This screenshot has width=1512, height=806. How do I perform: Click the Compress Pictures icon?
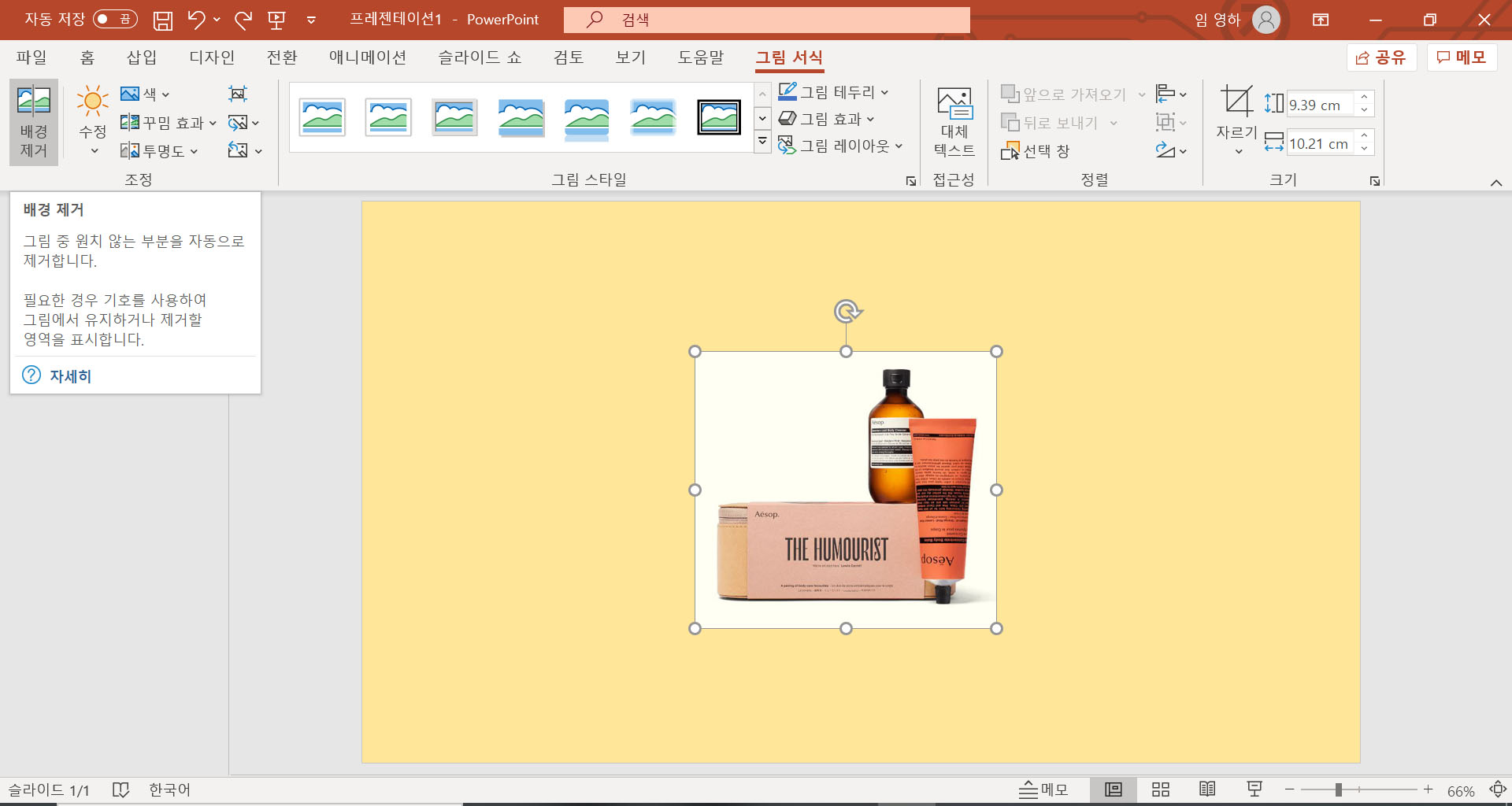(x=238, y=94)
